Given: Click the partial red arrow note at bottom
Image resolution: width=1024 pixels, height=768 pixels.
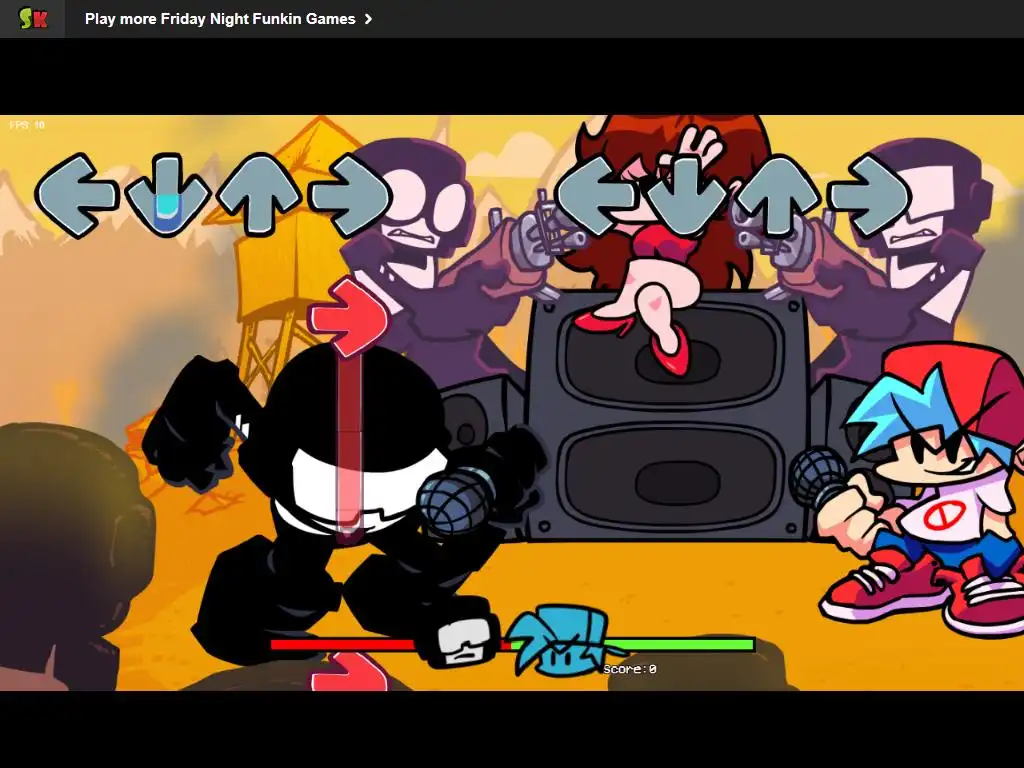Looking at the screenshot, I should point(349,672).
